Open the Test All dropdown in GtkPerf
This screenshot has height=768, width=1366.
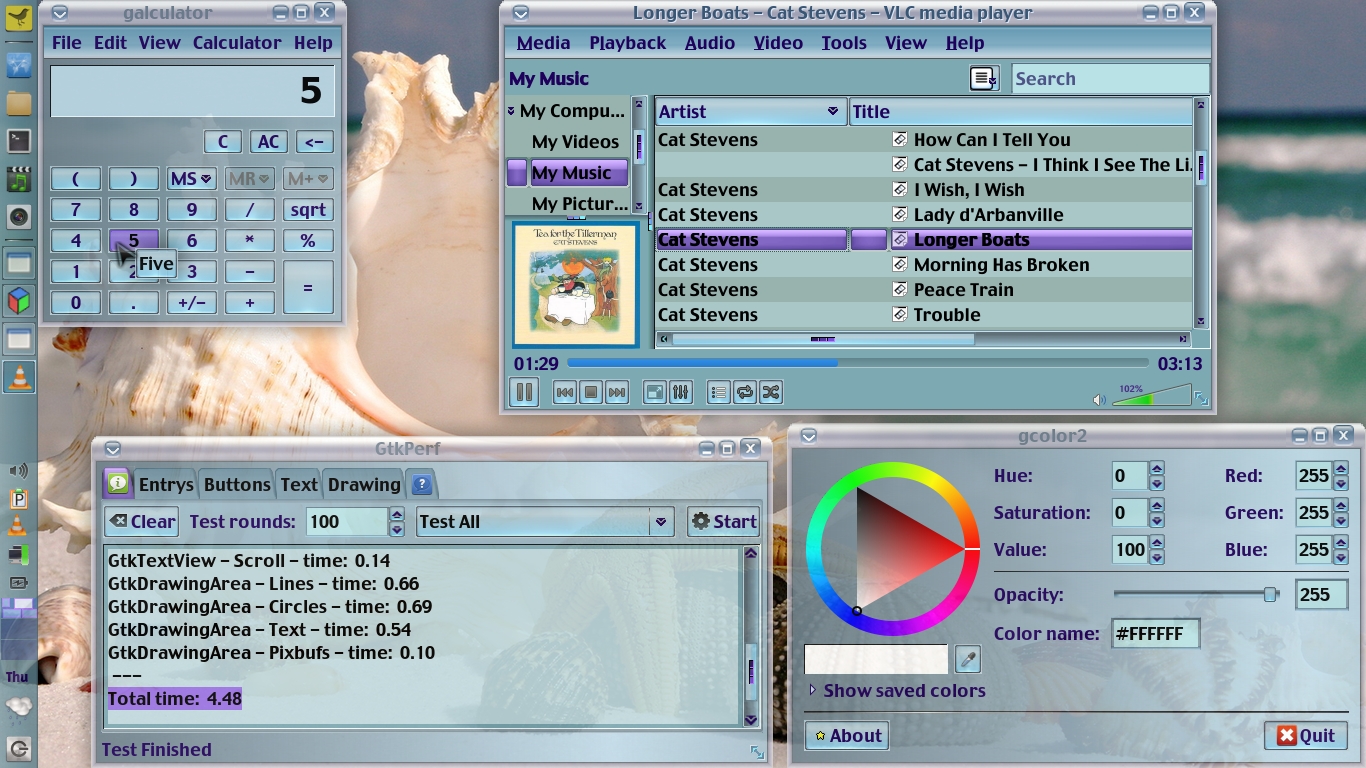pyautogui.click(x=545, y=521)
